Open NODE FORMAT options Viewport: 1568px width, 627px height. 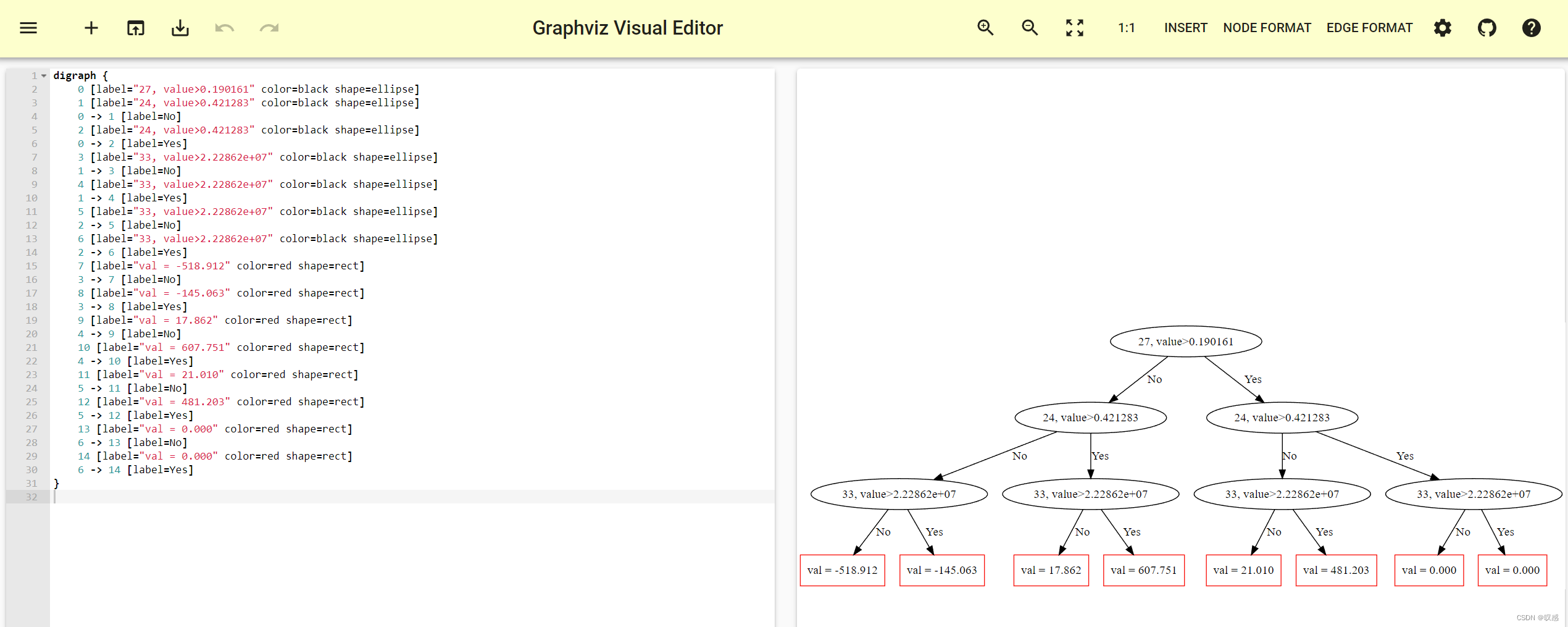pyautogui.click(x=1267, y=28)
